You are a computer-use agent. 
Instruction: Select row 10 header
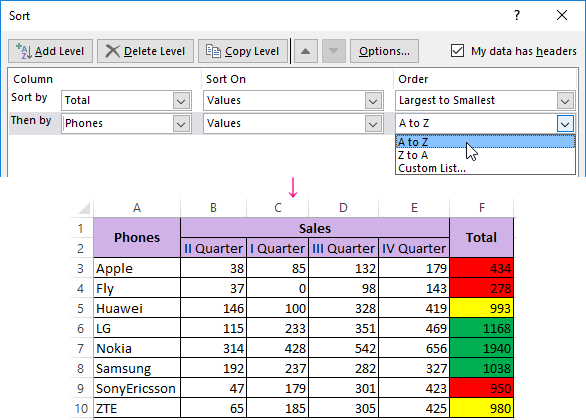[x=81, y=408]
